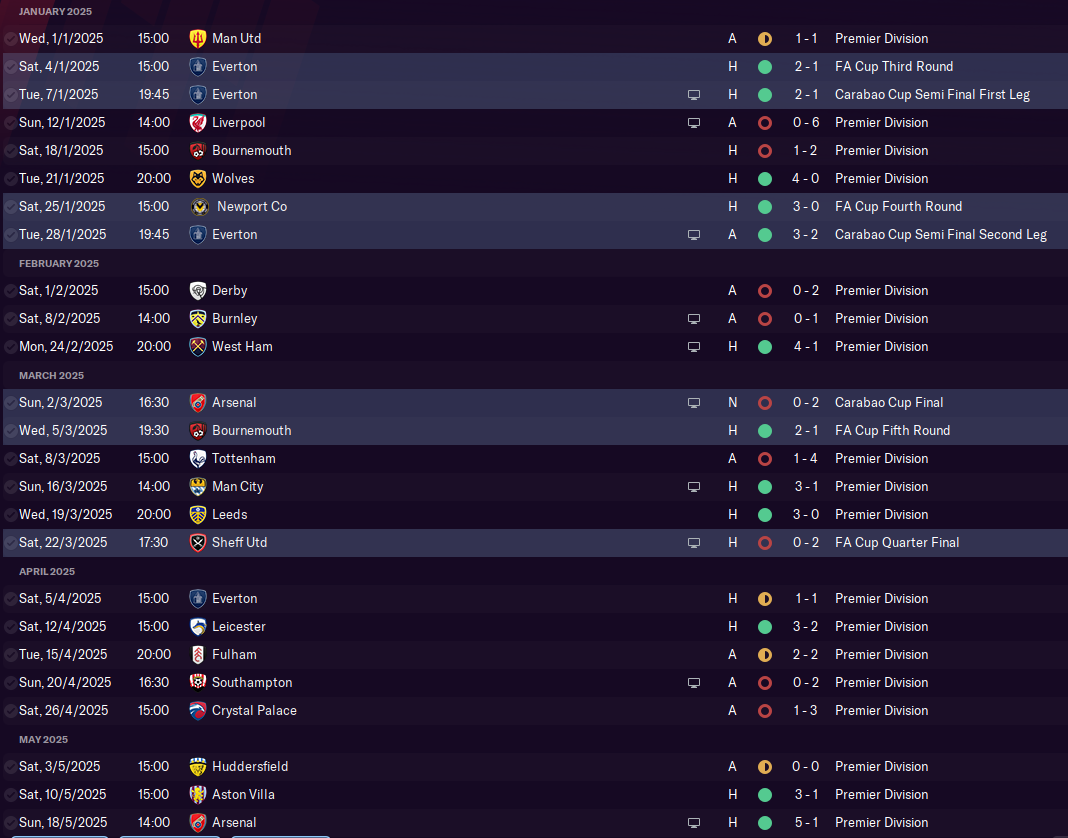Click the green win indicator for Leeds match
This screenshot has height=838, width=1068.
(x=765, y=515)
